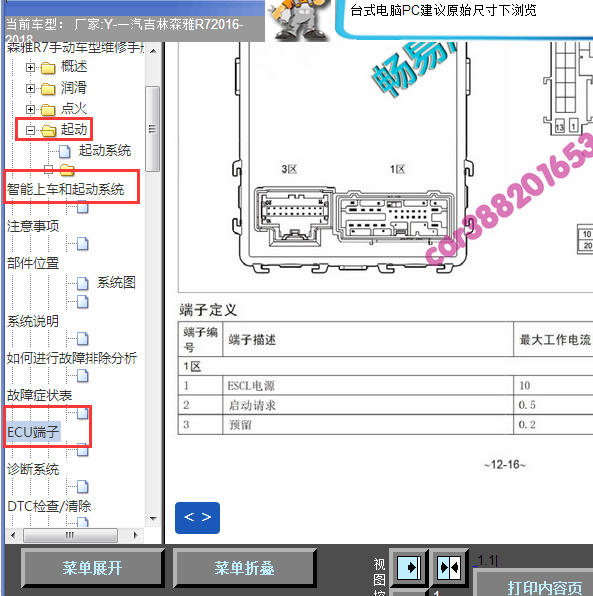Open DTC检查/清除 page
This screenshot has height=596, width=593.
pyautogui.click(x=49, y=506)
